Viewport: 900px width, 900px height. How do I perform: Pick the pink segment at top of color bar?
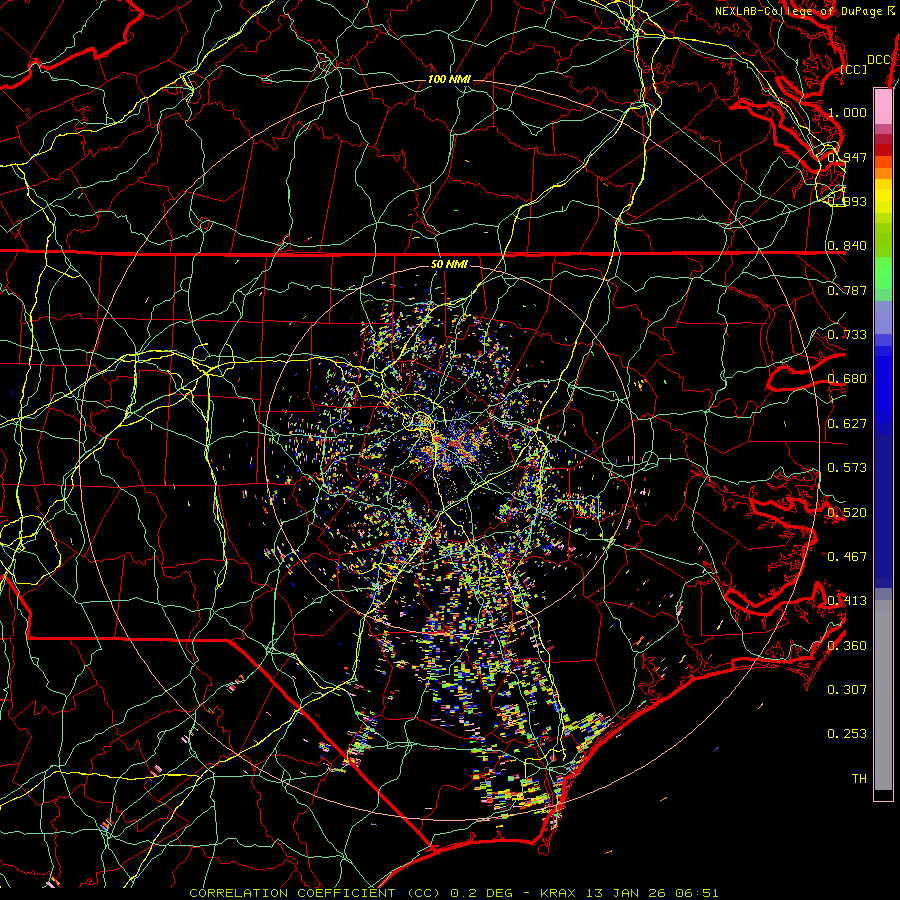(x=883, y=106)
